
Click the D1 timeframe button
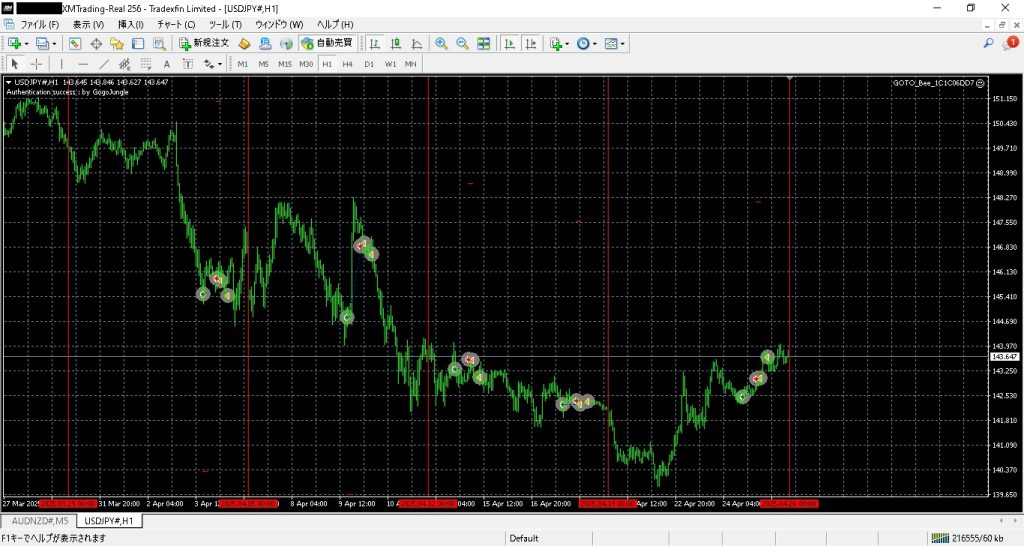pyautogui.click(x=368, y=64)
